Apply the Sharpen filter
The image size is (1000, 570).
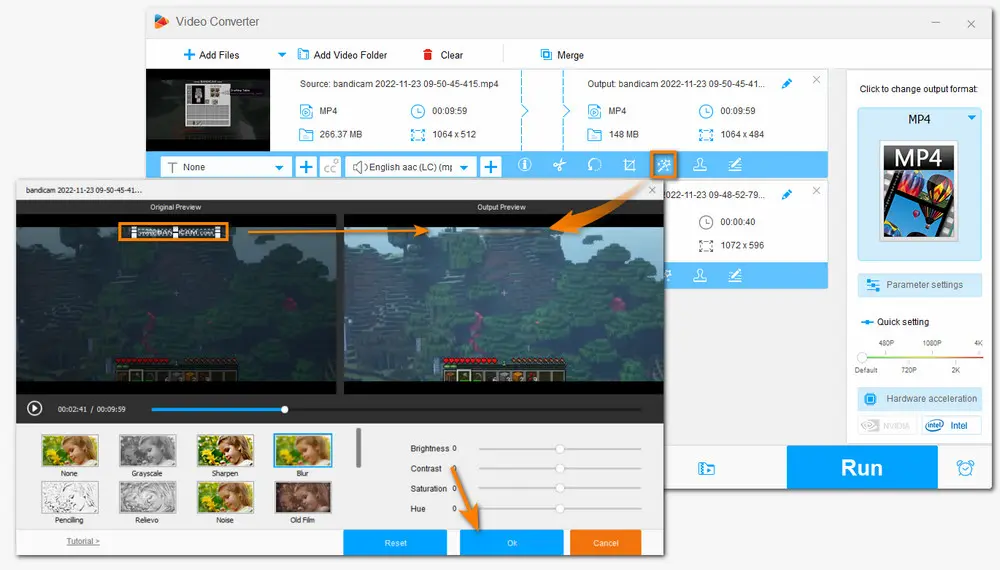click(x=225, y=450)
